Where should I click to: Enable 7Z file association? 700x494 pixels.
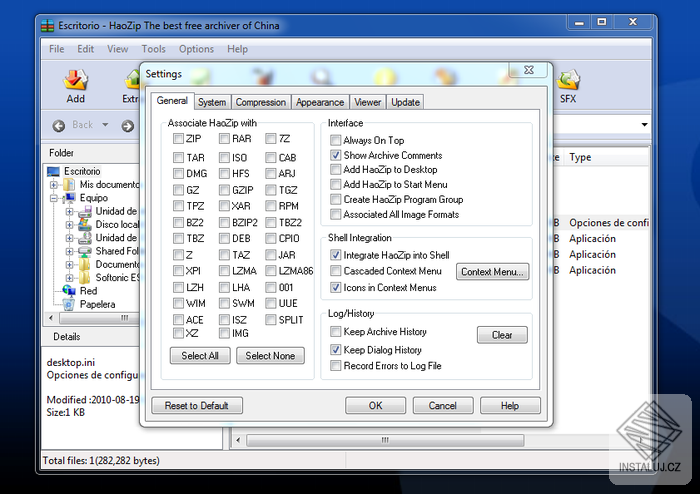tap(271, 139)
